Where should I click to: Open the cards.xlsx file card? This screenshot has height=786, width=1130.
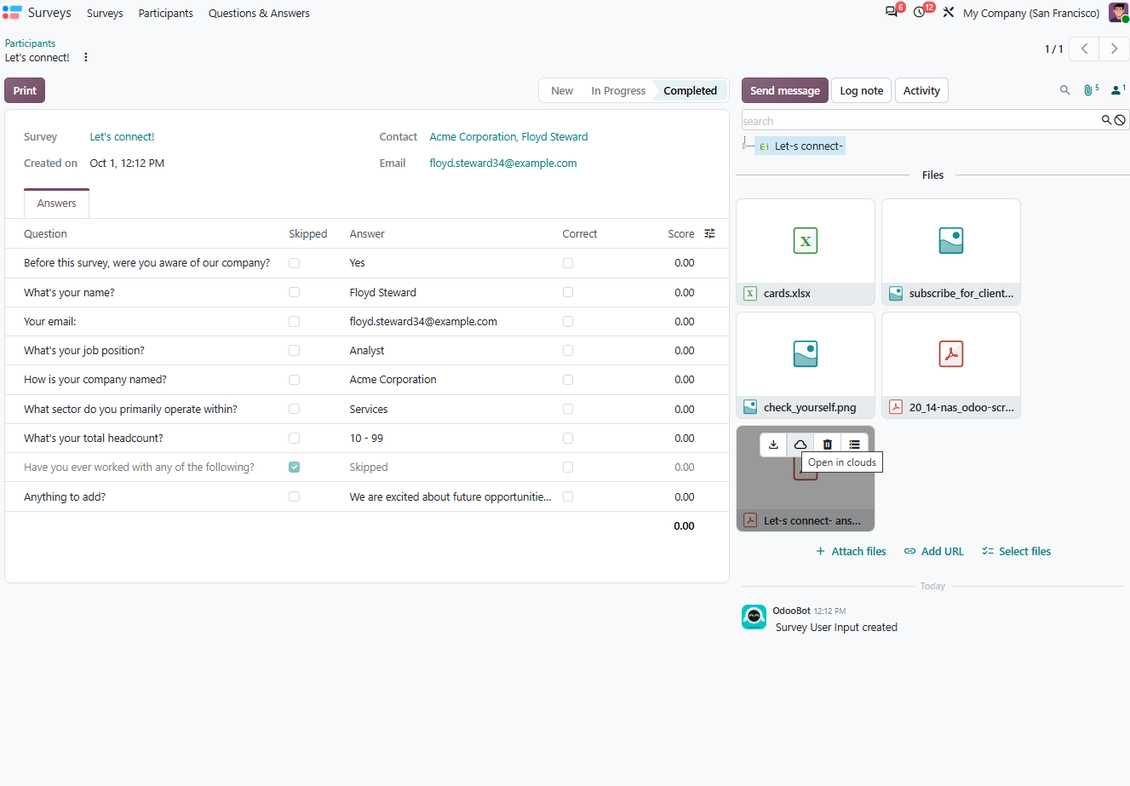(x=806, y=252)
